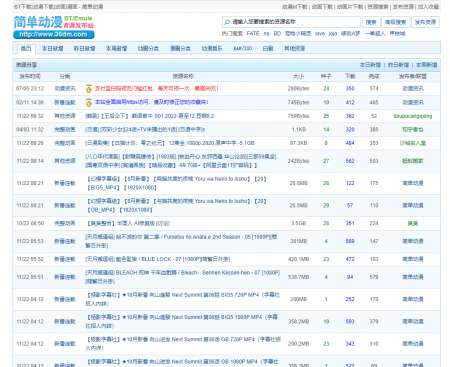
Task: Open the blue pinned notice on the 02/11 row
Action: pyautogui.click(x=151, y=102)
